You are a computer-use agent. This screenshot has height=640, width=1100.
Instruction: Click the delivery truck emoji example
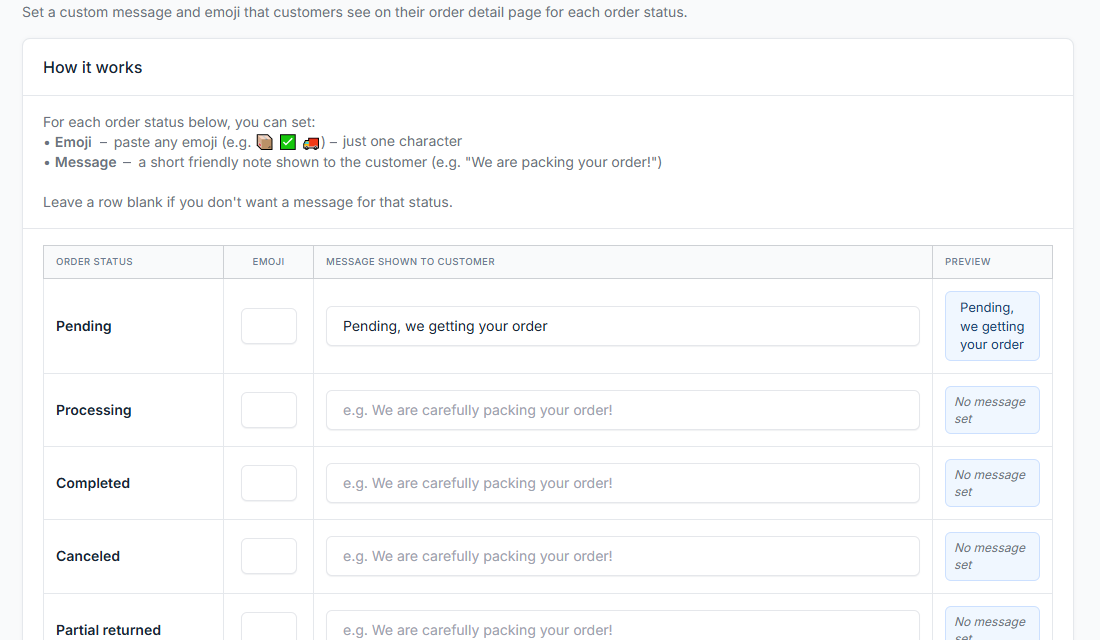click(311, 142)
